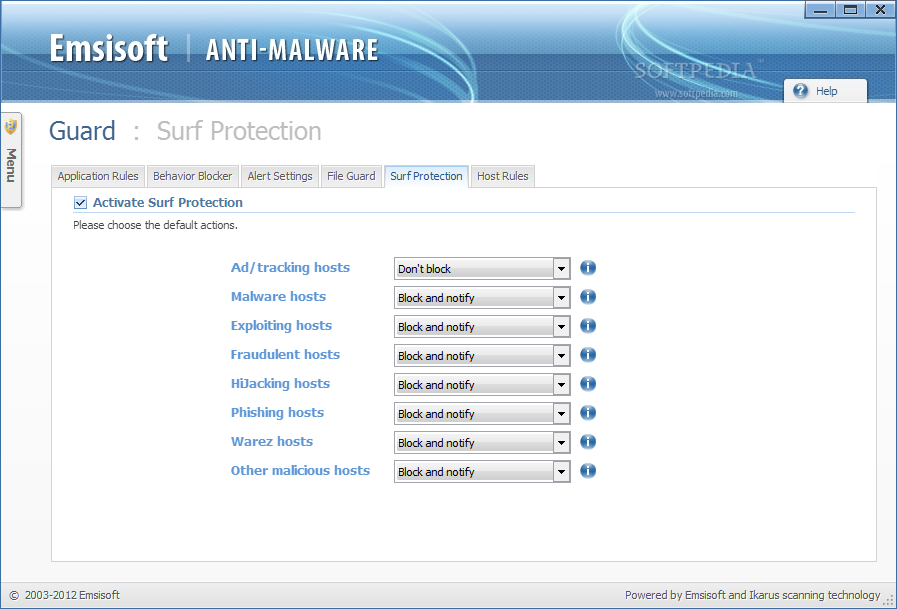
Task: Maximize the Emsisoft window
Action: [x=850, y=10]
